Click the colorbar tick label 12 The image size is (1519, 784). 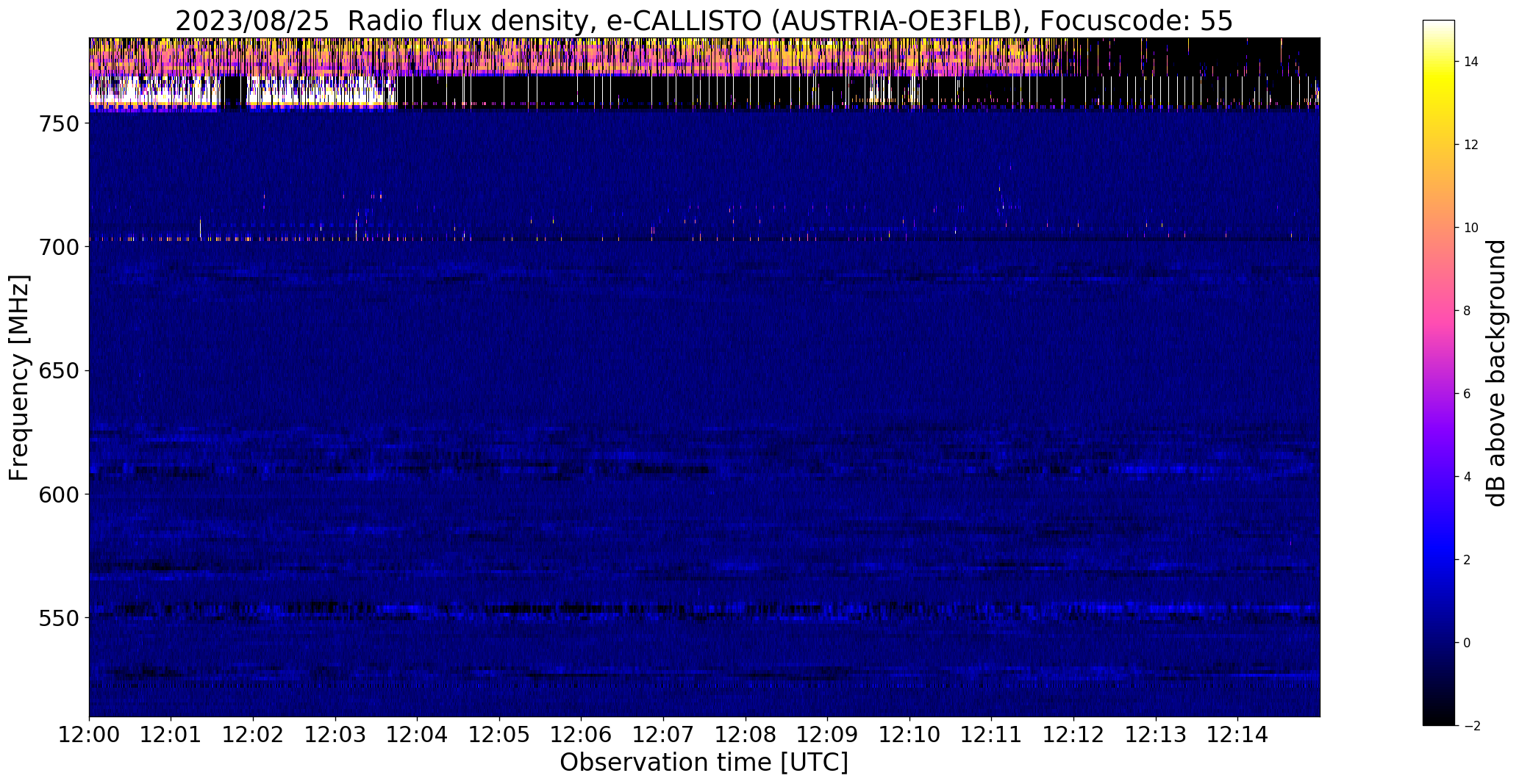(x=1471, y=145)
